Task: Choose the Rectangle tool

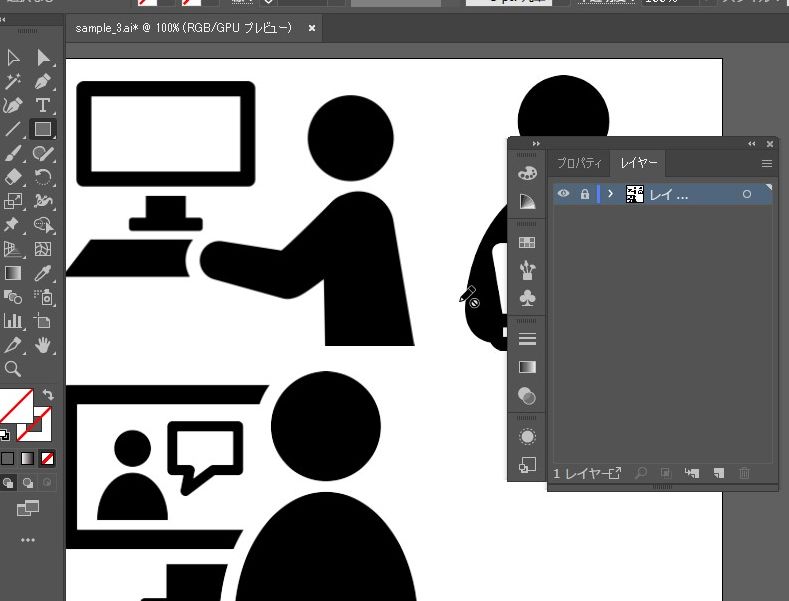Action: [43, 129]
